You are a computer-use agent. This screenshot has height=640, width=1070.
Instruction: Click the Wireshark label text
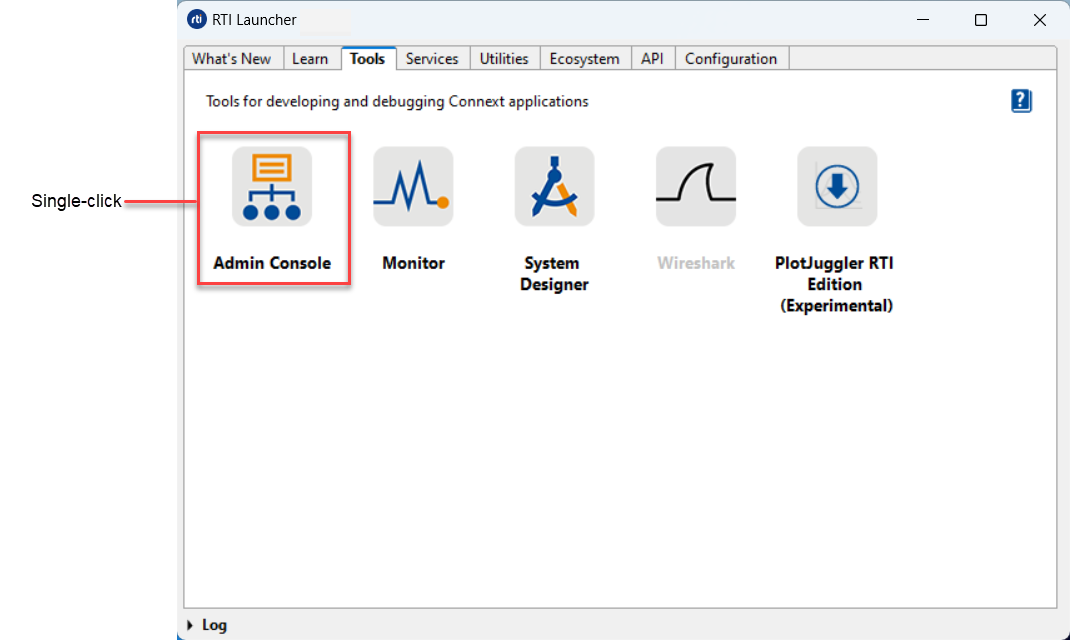(695, 263)
